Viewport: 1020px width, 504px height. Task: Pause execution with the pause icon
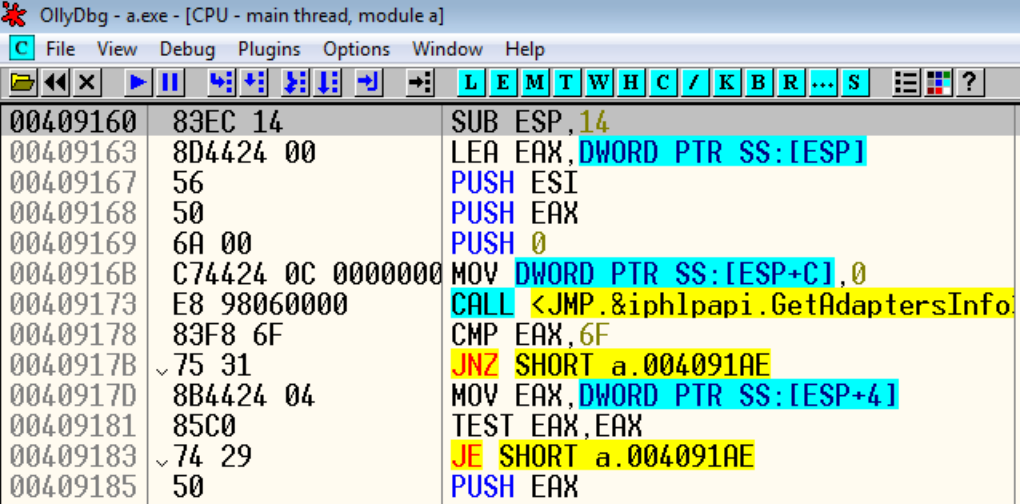tap(169, 82)
